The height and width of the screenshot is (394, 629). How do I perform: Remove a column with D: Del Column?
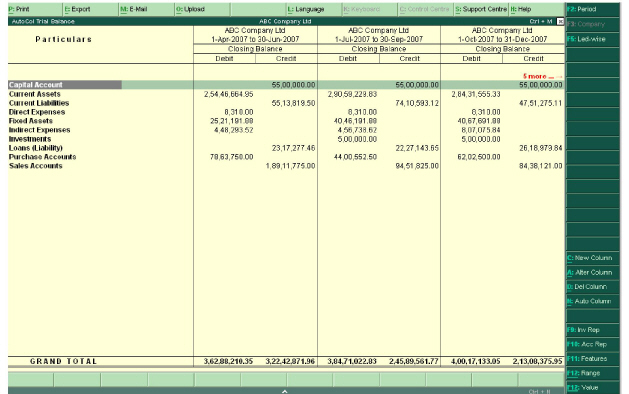[593, 287]
